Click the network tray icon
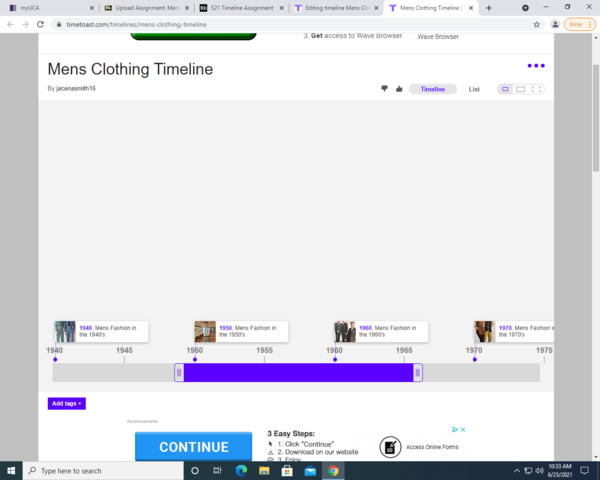Image resolution: width=600 pixels, height=480 pixels. [528, 470]
